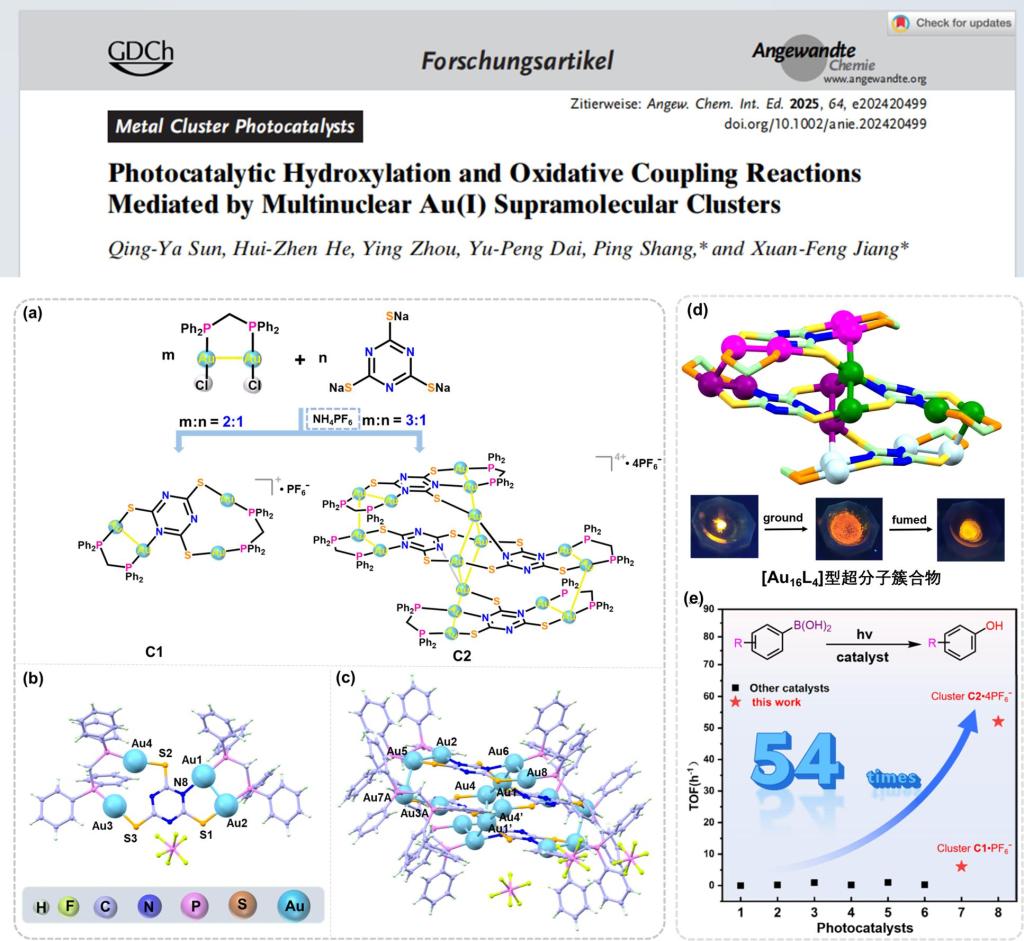Click the (d) panel label

697,310
